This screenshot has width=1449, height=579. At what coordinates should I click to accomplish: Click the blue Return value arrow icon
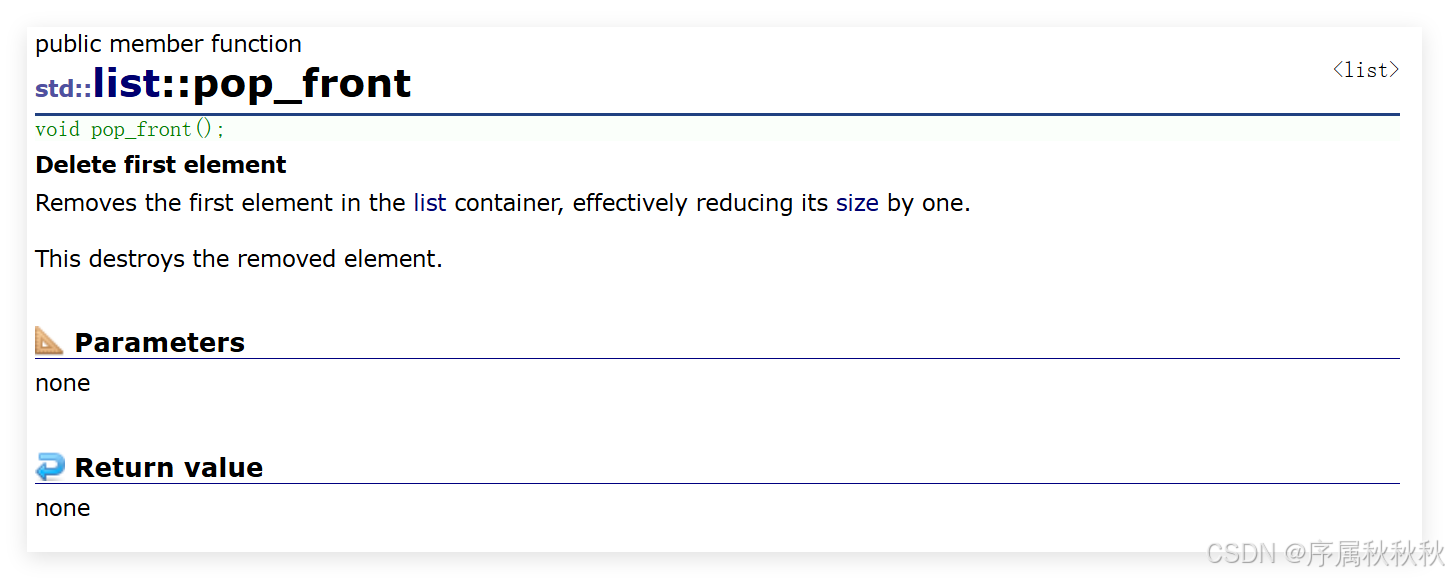tap(49, 466)
